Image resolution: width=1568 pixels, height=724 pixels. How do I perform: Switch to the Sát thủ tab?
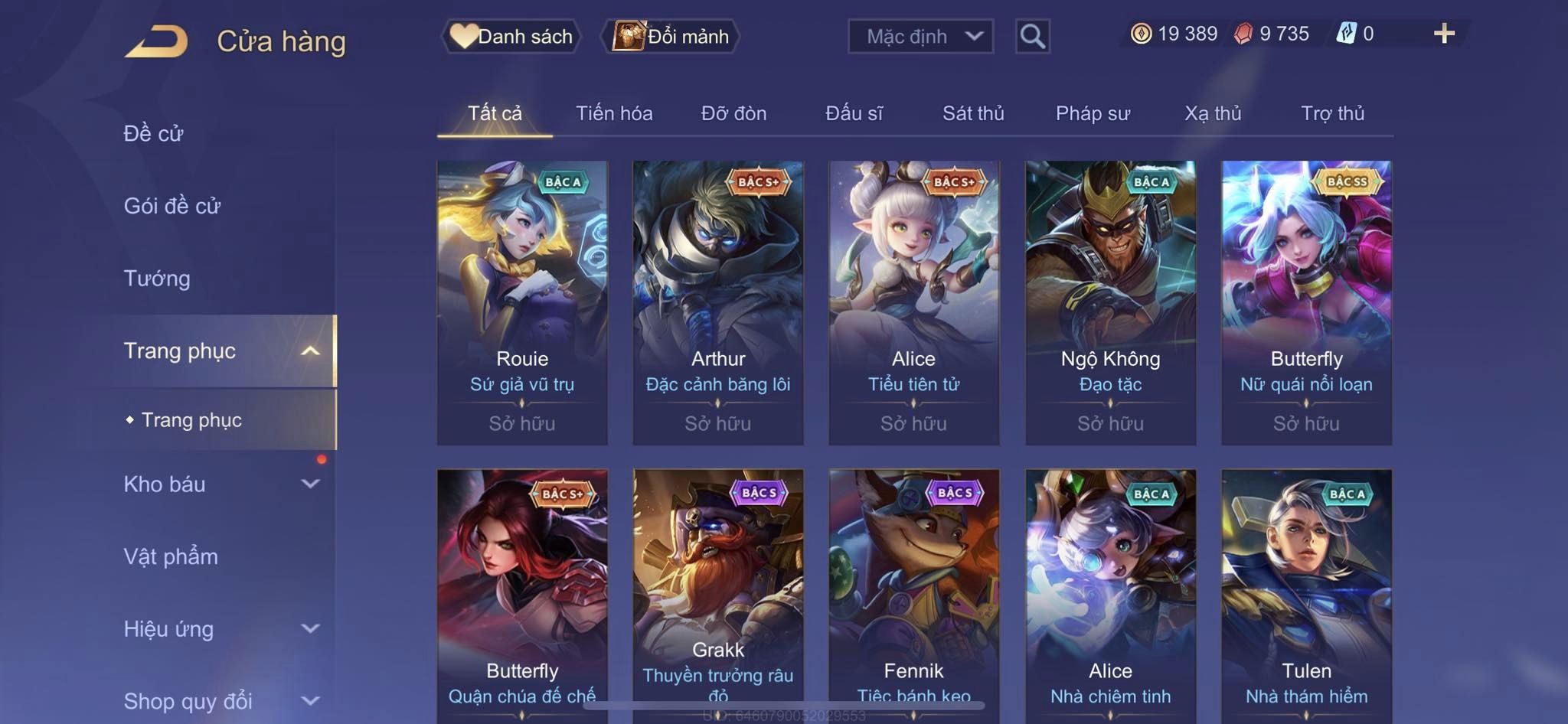(x=973, y=113)
